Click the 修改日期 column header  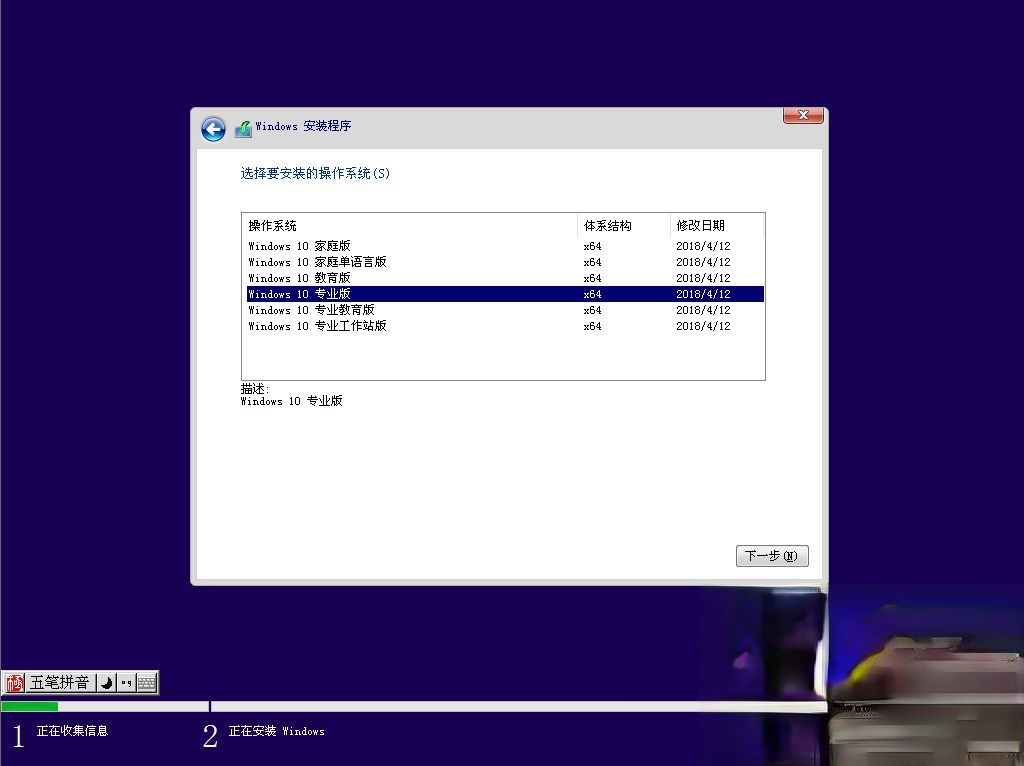[716, 226]
